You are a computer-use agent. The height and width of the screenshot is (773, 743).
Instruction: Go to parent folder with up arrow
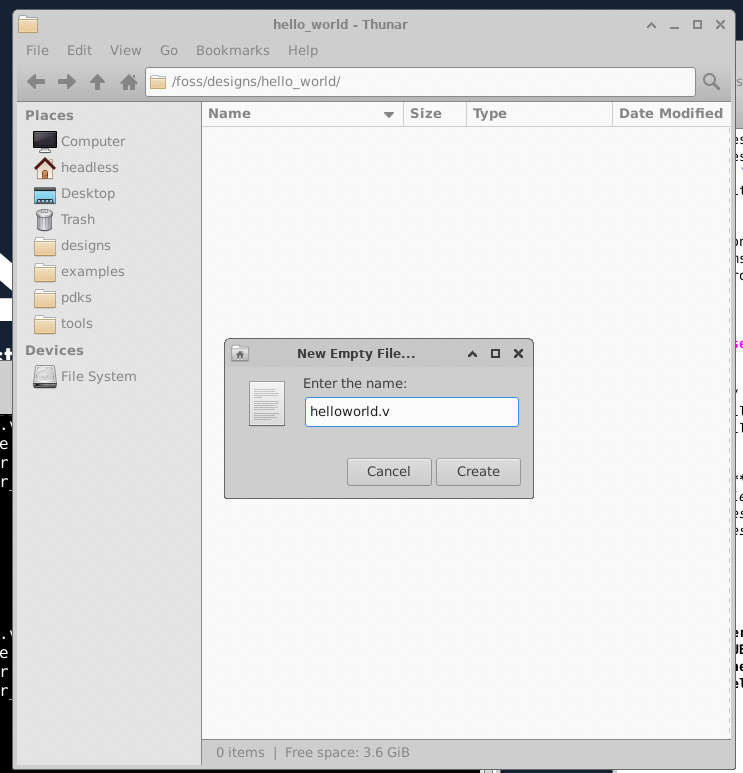pyautogui.click(x=97, y=82)
